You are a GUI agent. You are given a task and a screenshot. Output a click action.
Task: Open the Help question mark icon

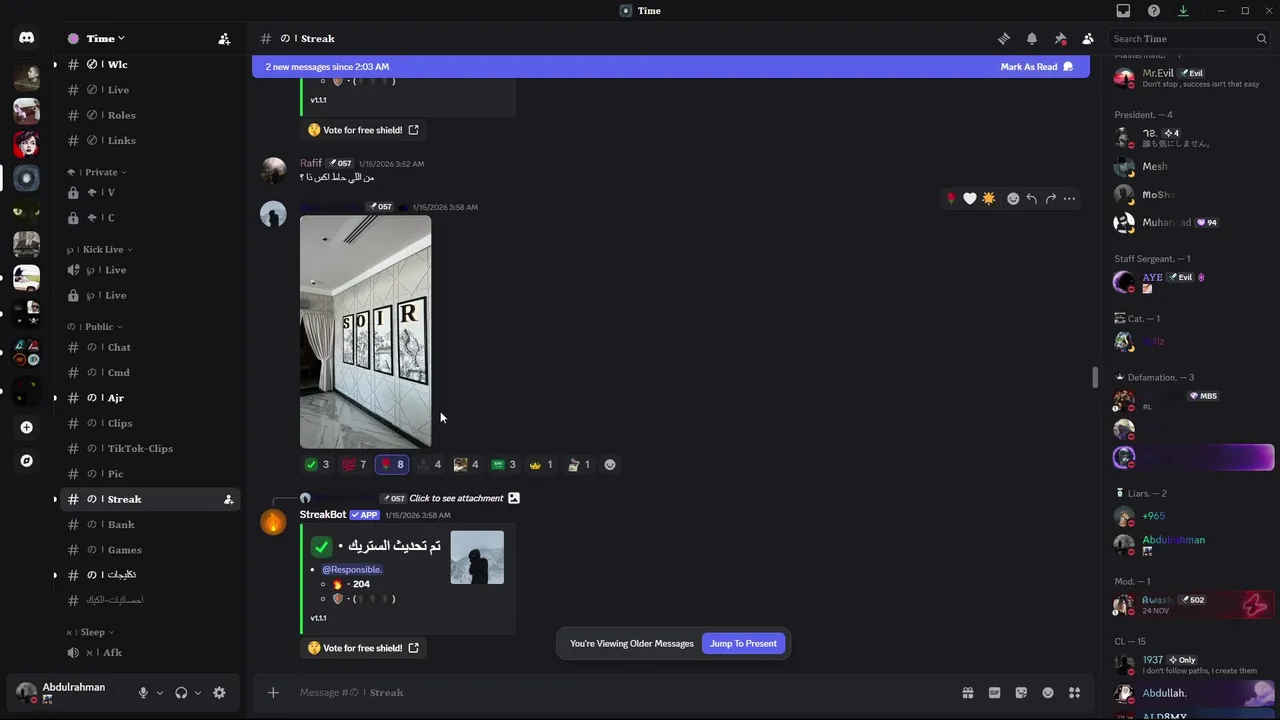[x=1154, y=11]
